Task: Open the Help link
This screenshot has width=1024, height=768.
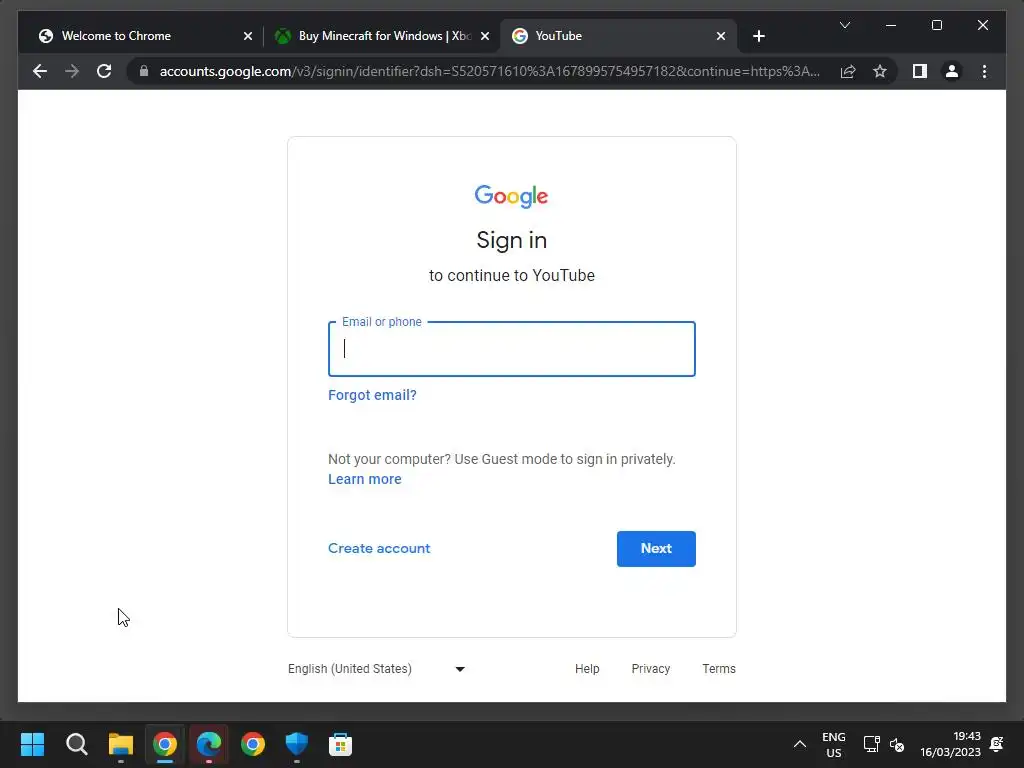Action: tap(586, 669)
